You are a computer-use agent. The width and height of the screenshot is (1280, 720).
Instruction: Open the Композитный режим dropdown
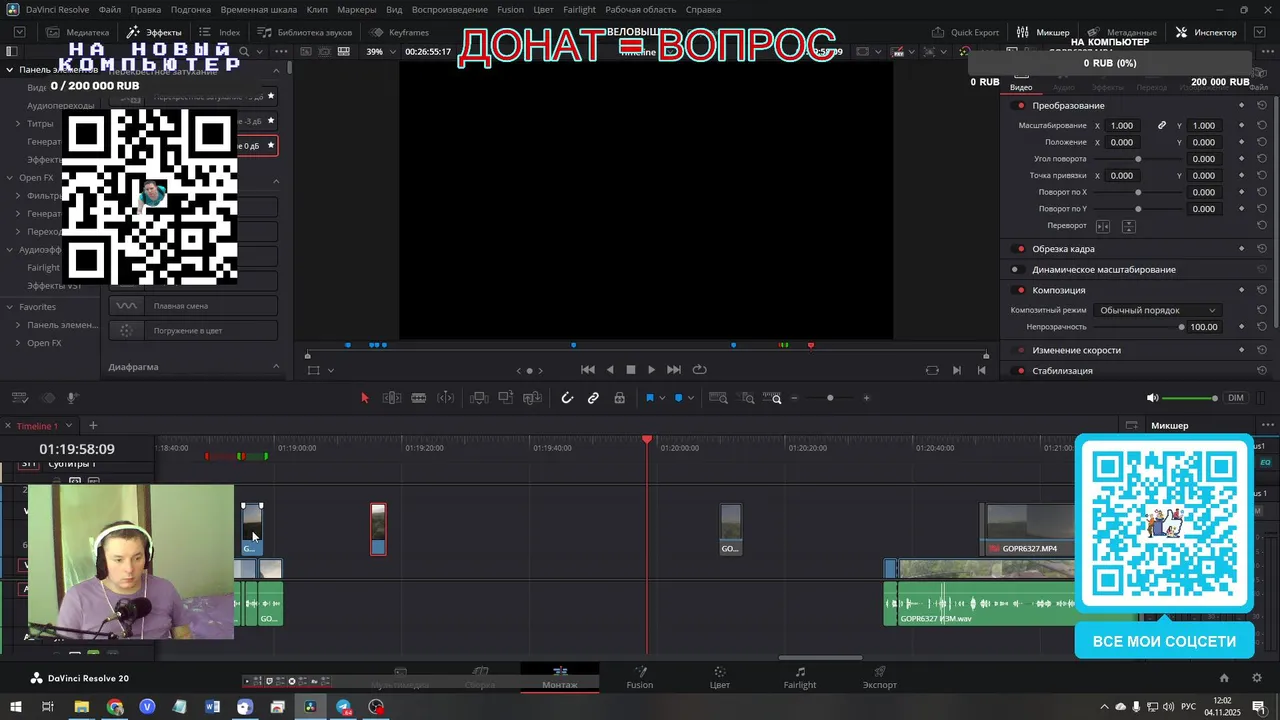click(1157, 310)
